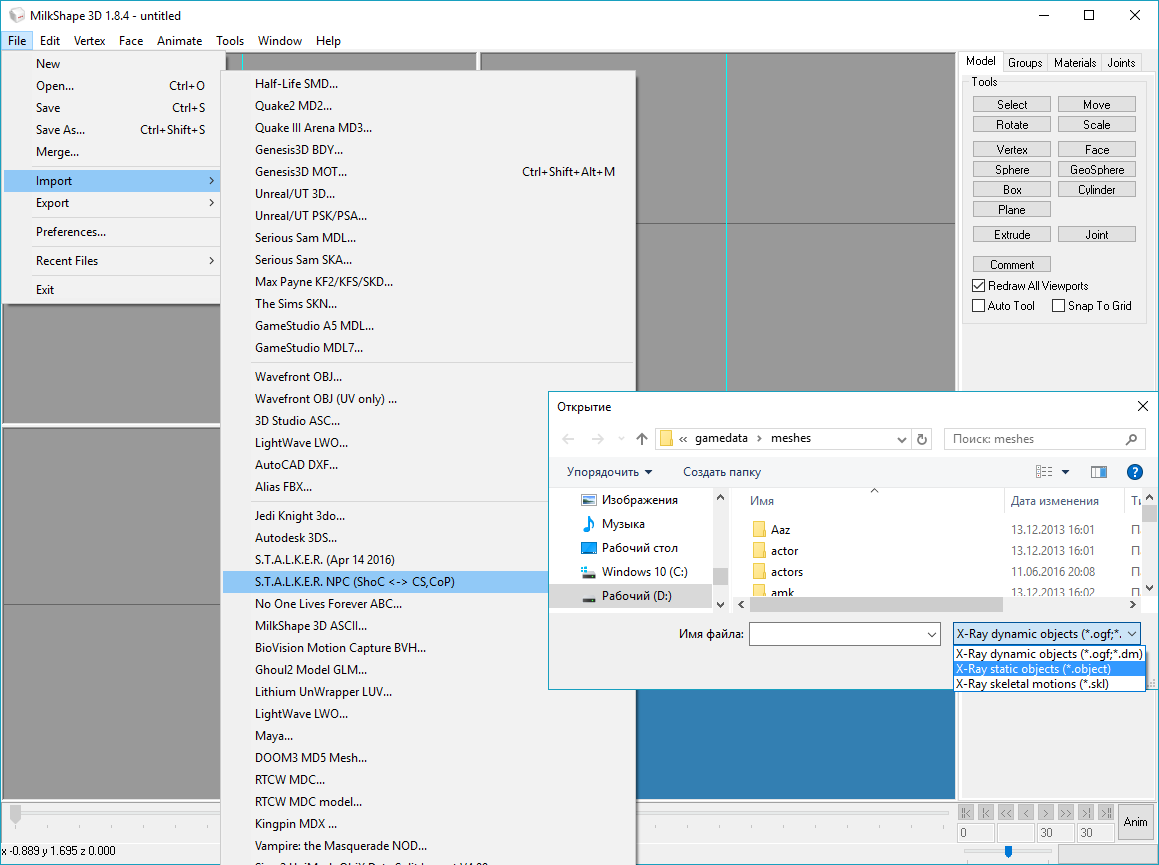This screenshot has width=1159, height=865.
Task: Click Создать папку button
Action: [721, 472]
